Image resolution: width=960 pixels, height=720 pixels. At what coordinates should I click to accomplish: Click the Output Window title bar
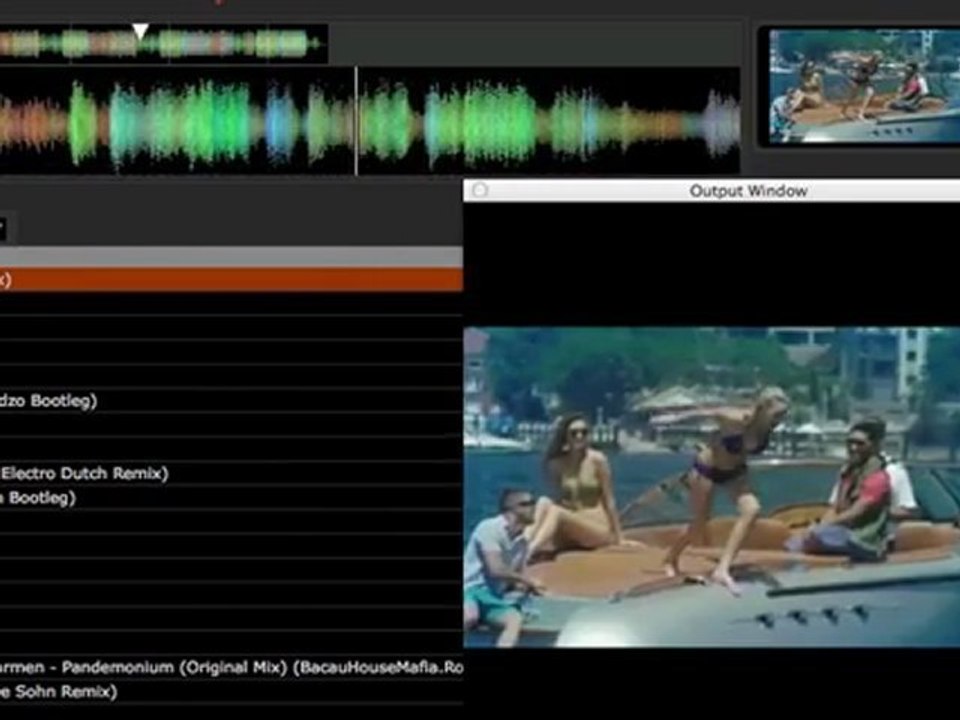click(711, 191)
